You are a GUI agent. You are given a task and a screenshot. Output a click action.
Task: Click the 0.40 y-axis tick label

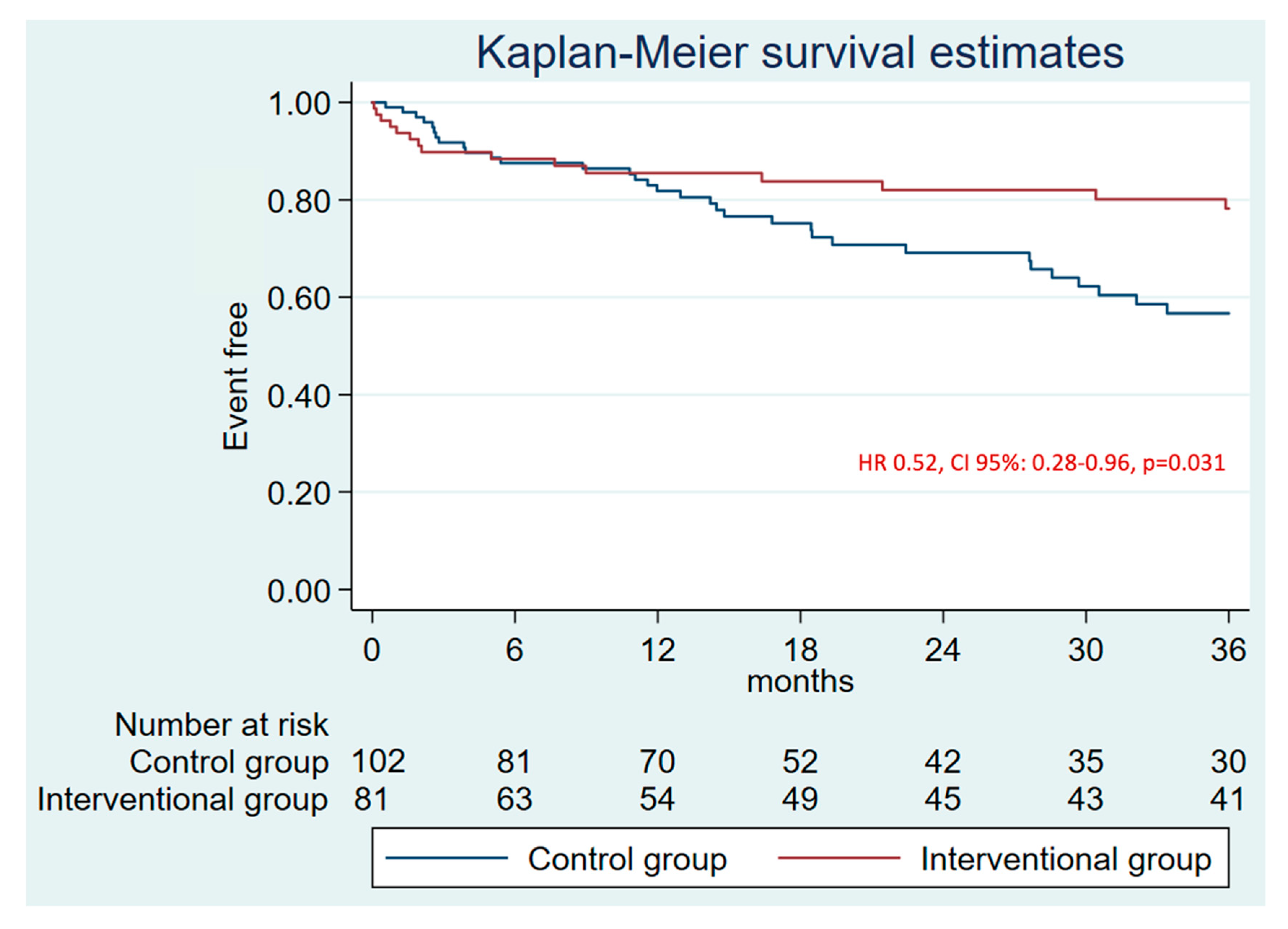pyautogui.click(x=299, y=396)
